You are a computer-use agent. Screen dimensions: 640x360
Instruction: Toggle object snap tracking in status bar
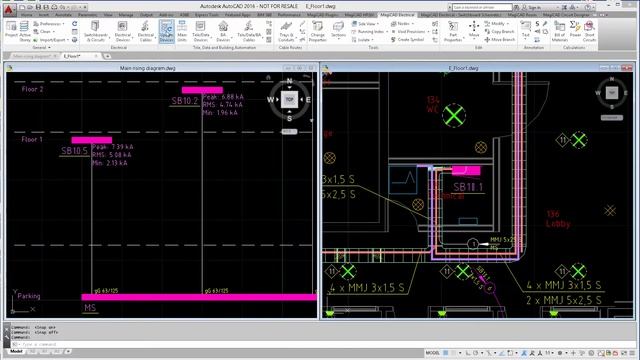[503, 353]
